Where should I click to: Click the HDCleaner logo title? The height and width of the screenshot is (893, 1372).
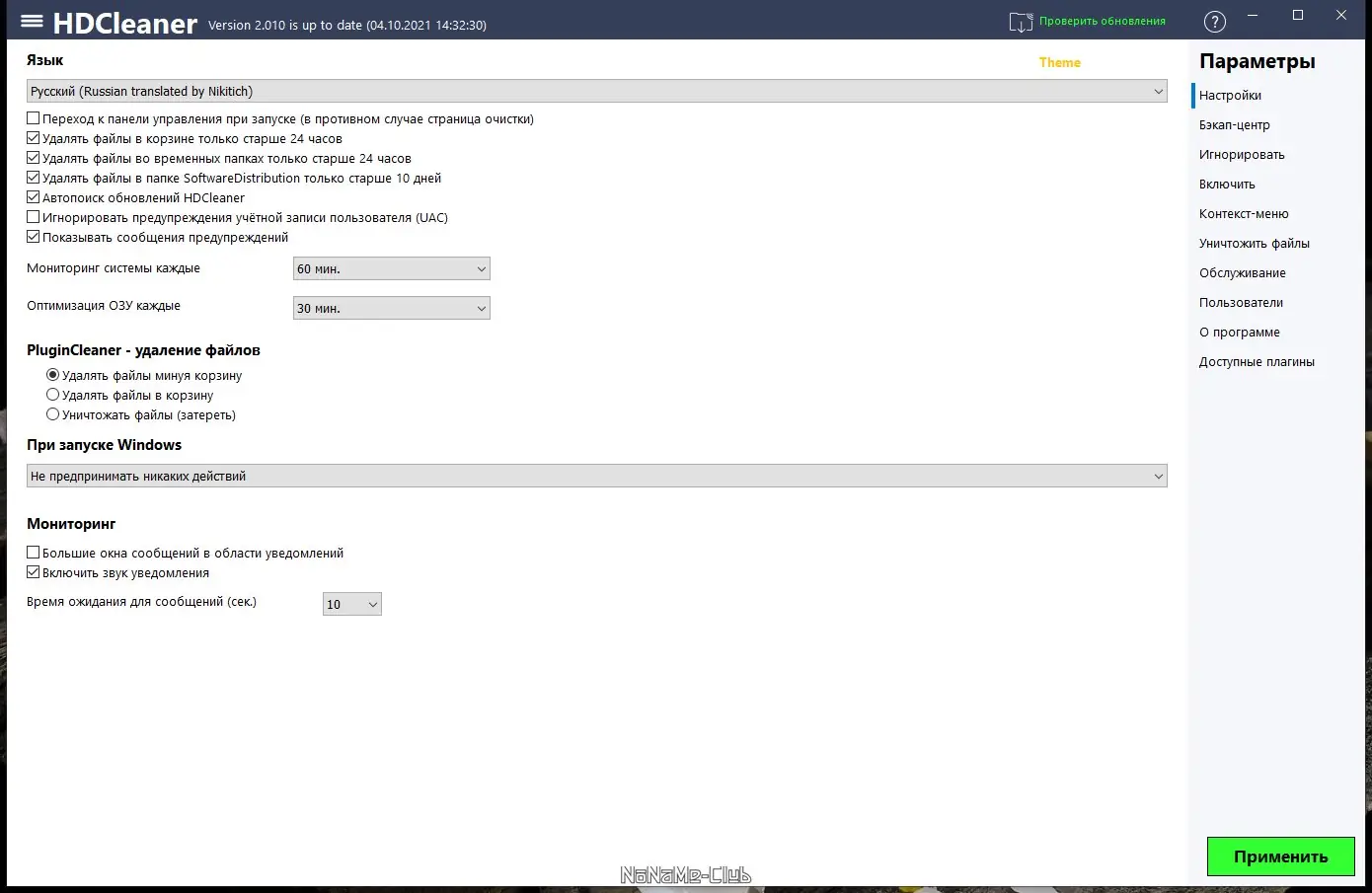point(125,24)
